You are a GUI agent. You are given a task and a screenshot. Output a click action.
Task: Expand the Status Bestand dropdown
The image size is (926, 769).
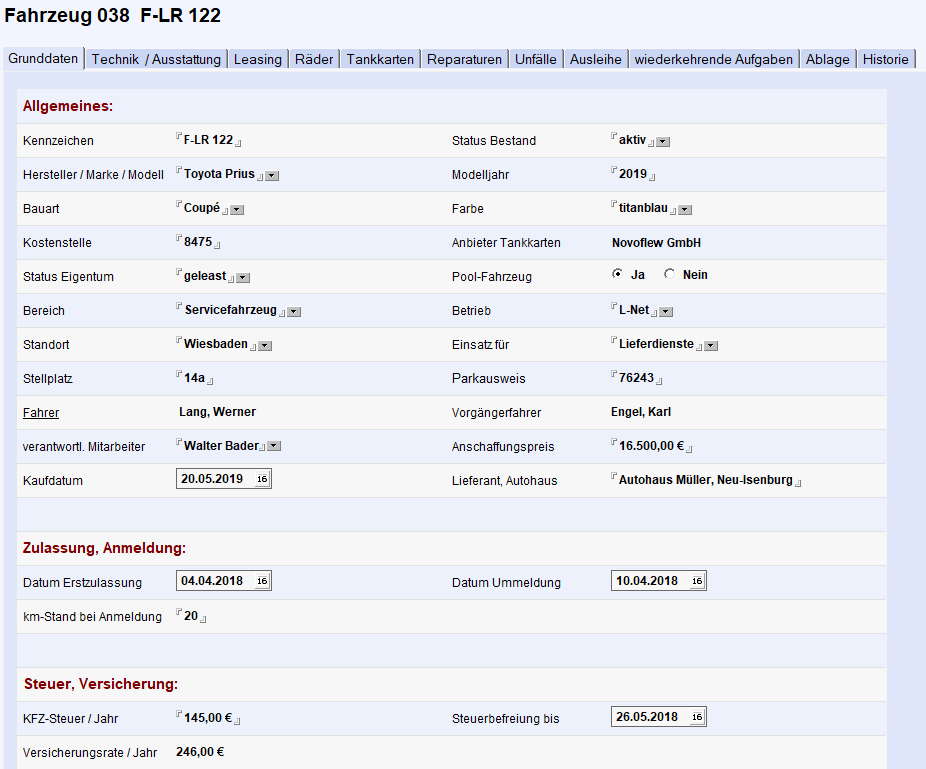[663, 142]
